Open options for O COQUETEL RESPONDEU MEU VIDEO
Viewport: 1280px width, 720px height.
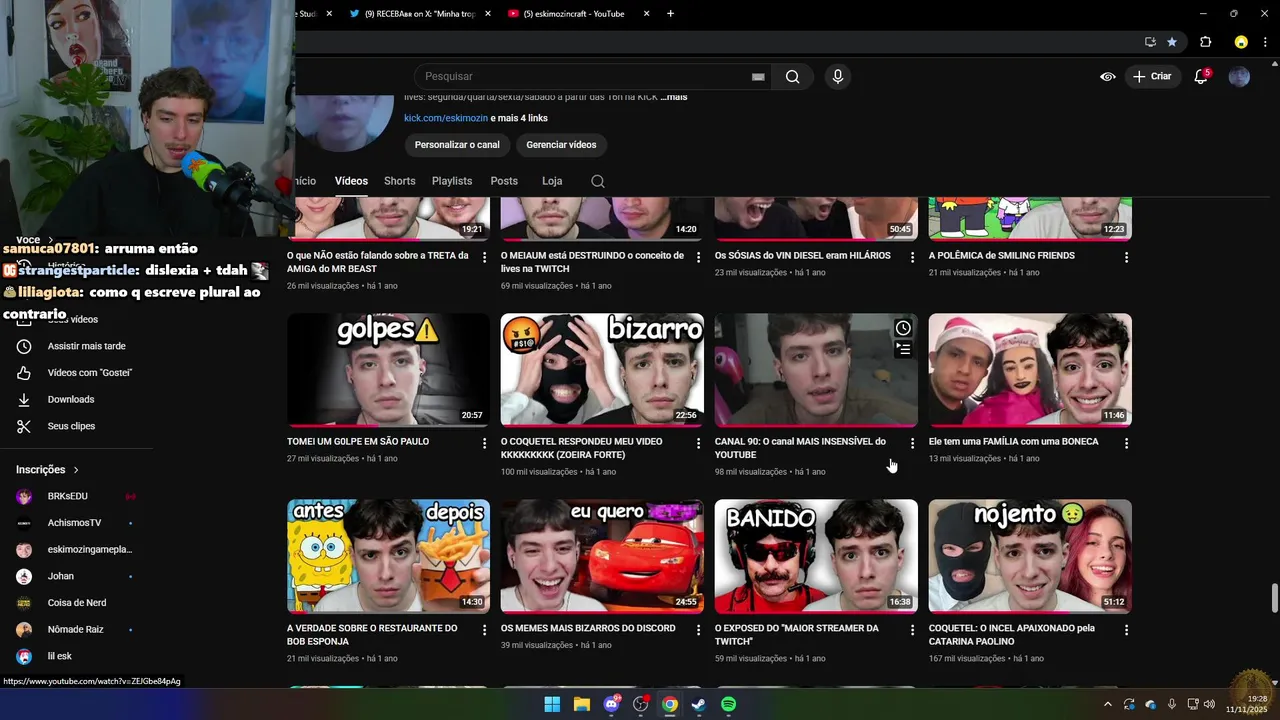click(x=699, y=443)
